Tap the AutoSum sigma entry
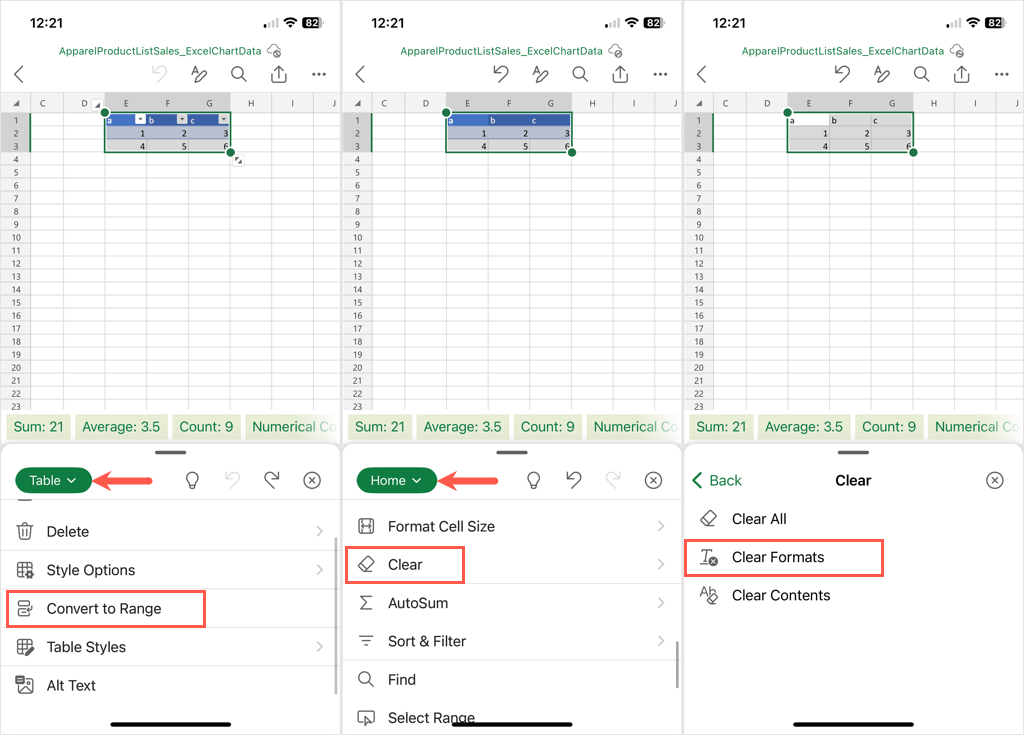Viewport: 1024px width, 735px height. [x=418, y=603]
